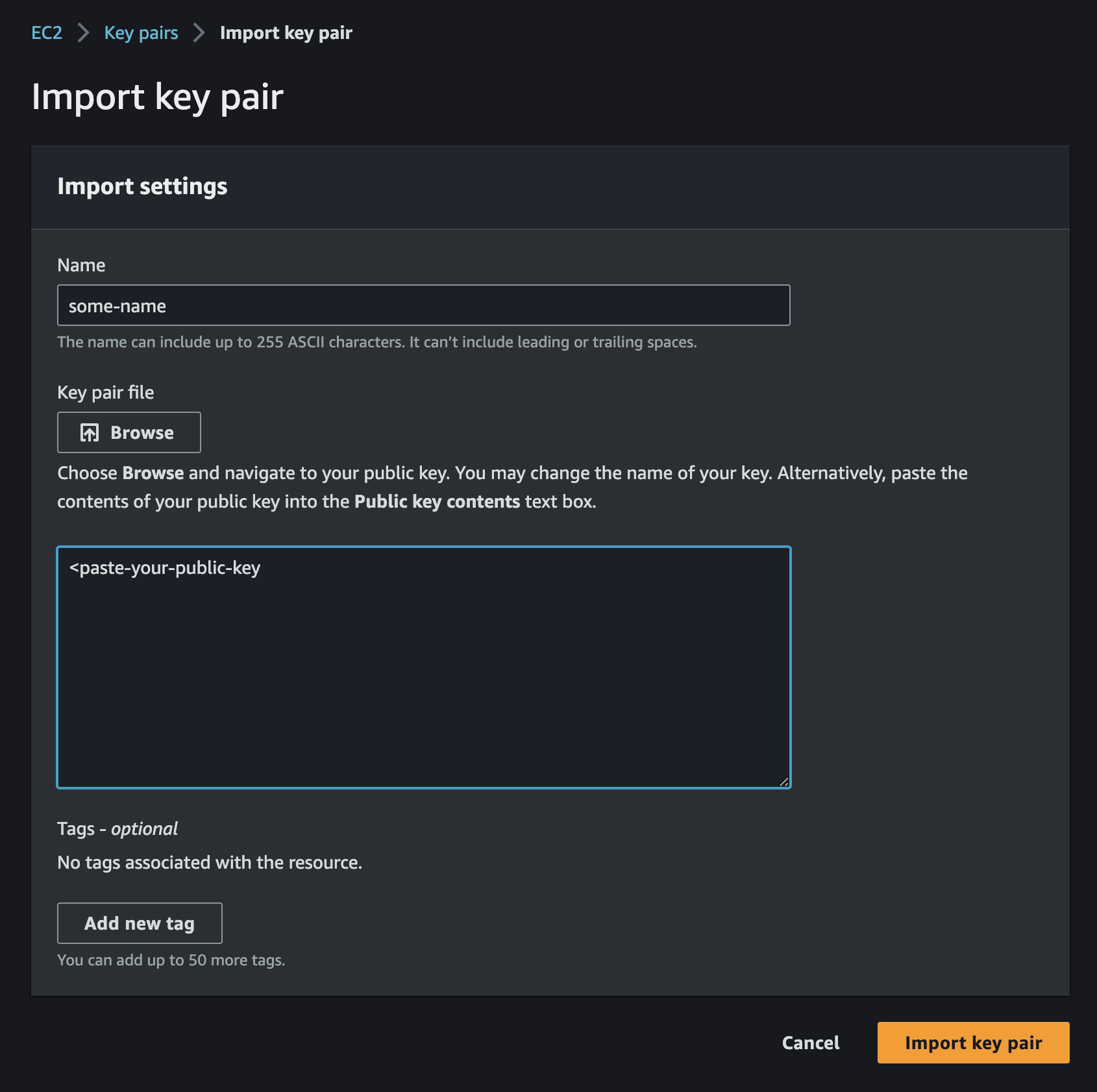1097x1092 pixels.
Task: Click inside the Name field showing some-name
Action: pyautogui.click(x=422, y=304)
